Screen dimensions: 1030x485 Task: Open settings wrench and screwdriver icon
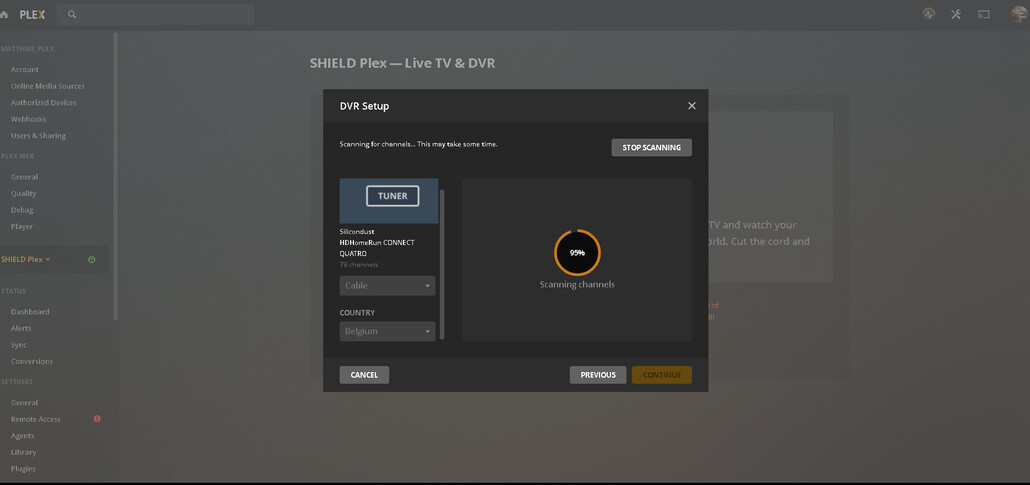tap(956, 14)
